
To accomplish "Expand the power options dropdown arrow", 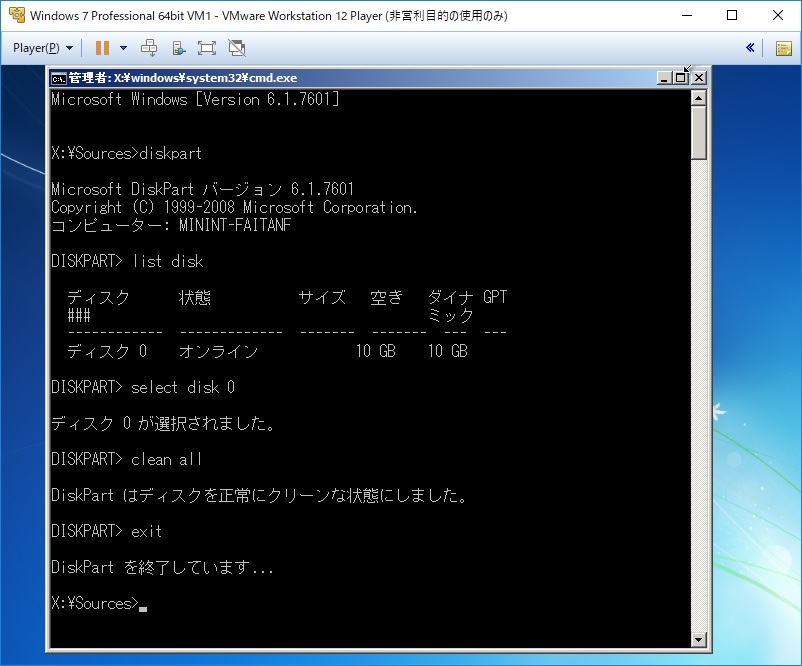I will click(123, 48).
